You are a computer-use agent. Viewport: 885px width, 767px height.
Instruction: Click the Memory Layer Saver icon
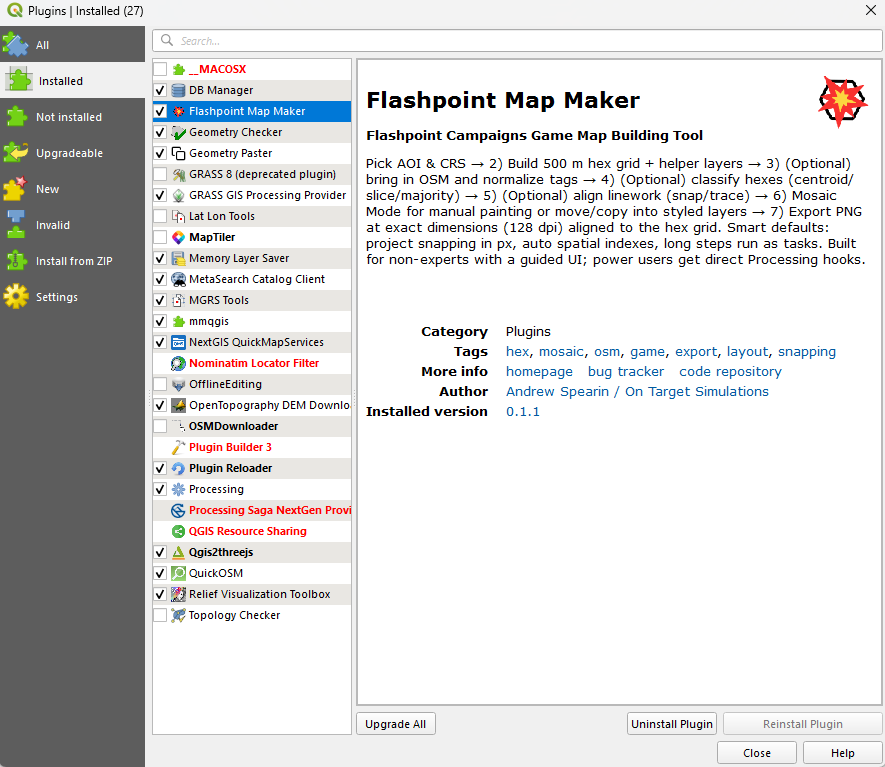[178, 258]
